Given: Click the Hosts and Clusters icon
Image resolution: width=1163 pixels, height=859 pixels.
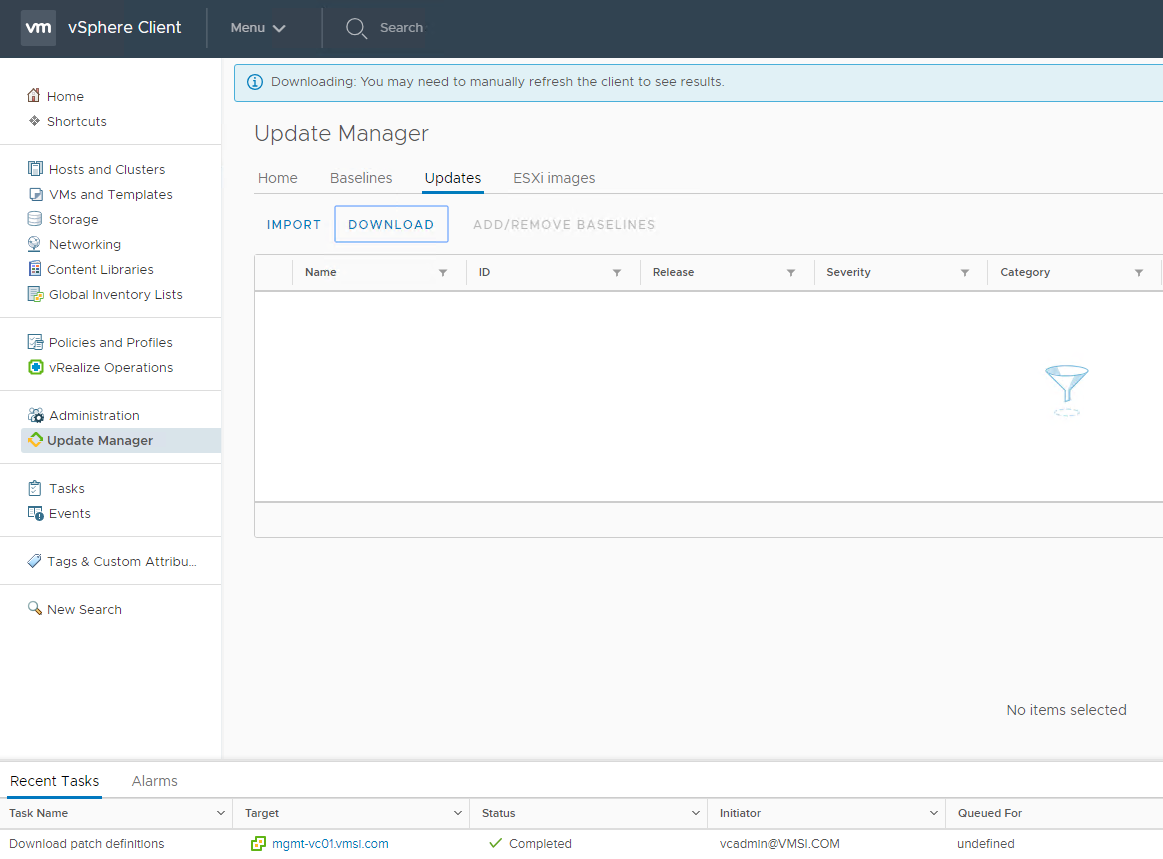Looking at the screenshot, I should (36, 169).
